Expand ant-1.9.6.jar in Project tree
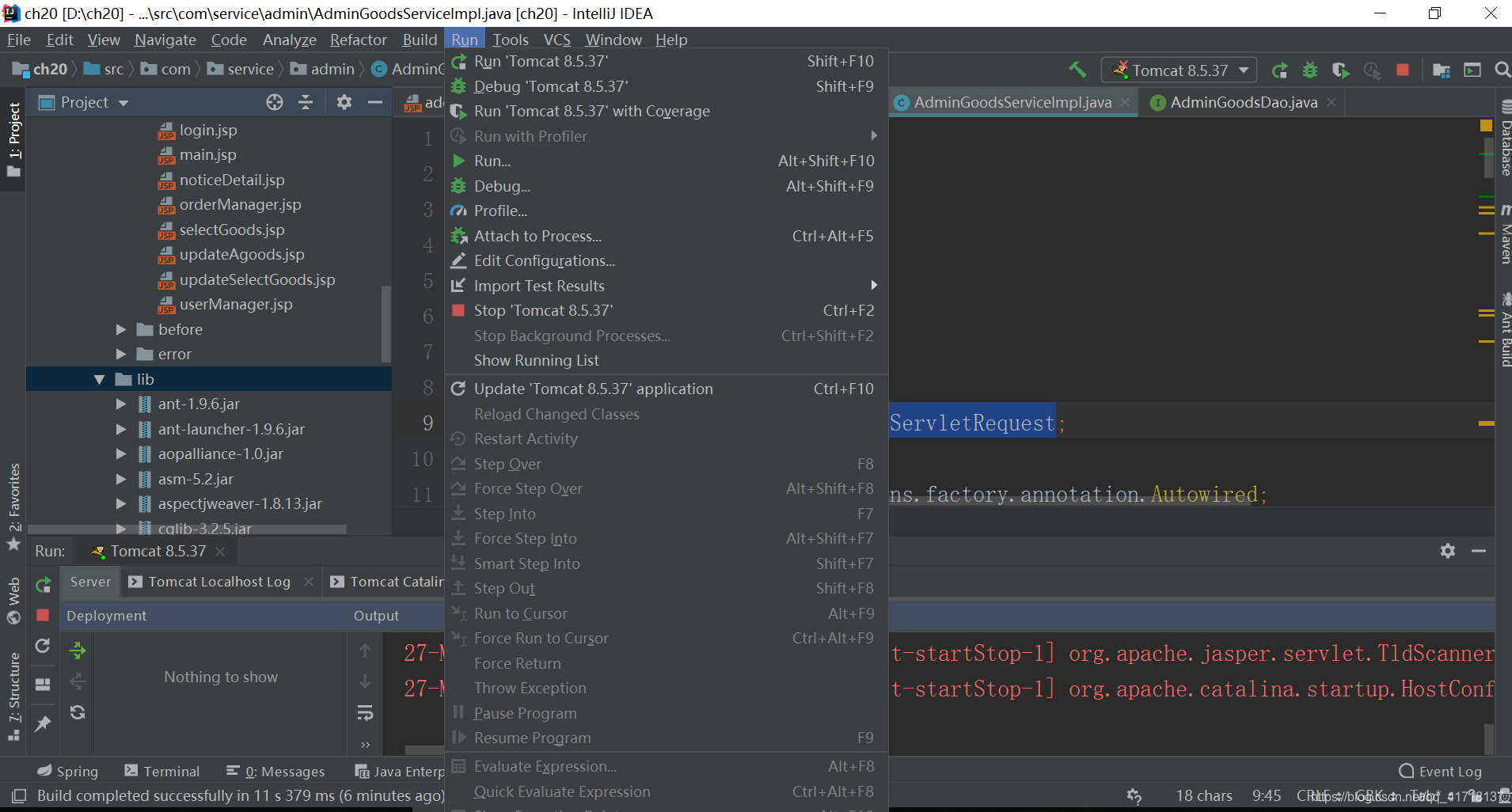1512x812 pixels. point(121,404)
